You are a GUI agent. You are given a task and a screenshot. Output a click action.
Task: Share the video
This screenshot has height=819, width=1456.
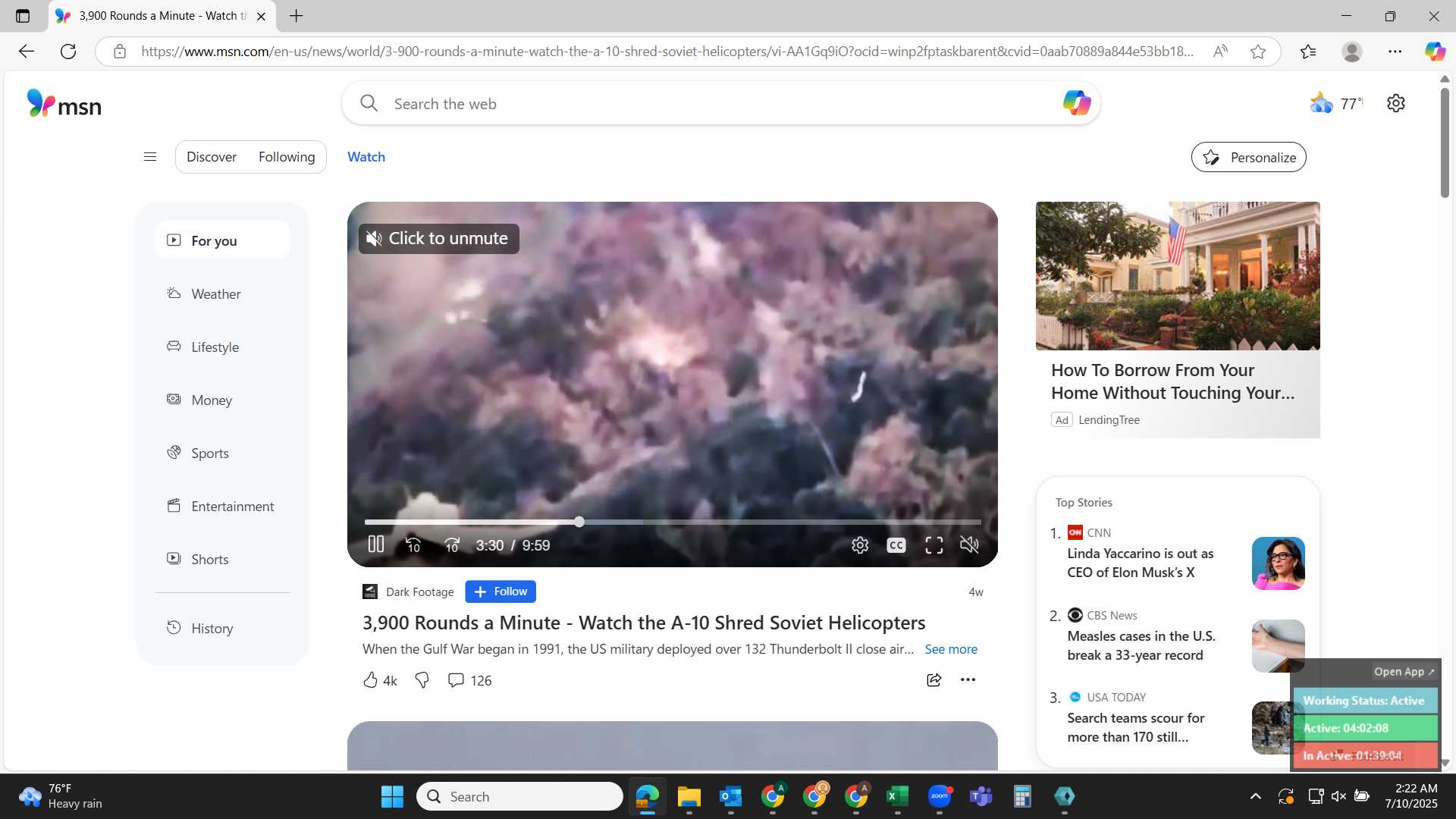coord(934,680)
